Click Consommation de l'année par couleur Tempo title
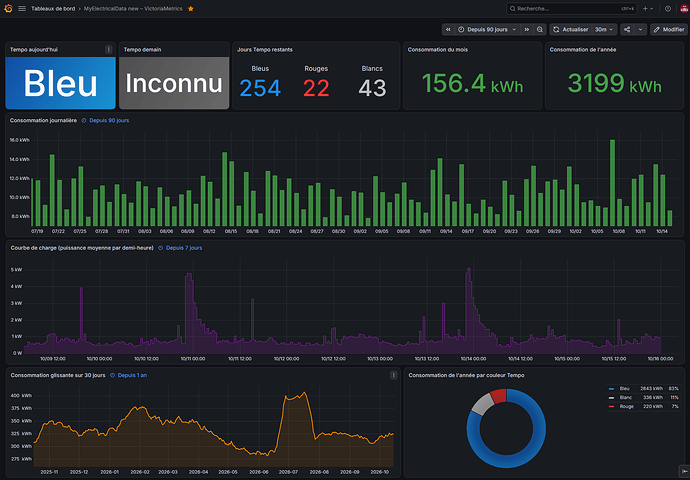This screenshot has width=690, height=480. (x=466, y=375)
